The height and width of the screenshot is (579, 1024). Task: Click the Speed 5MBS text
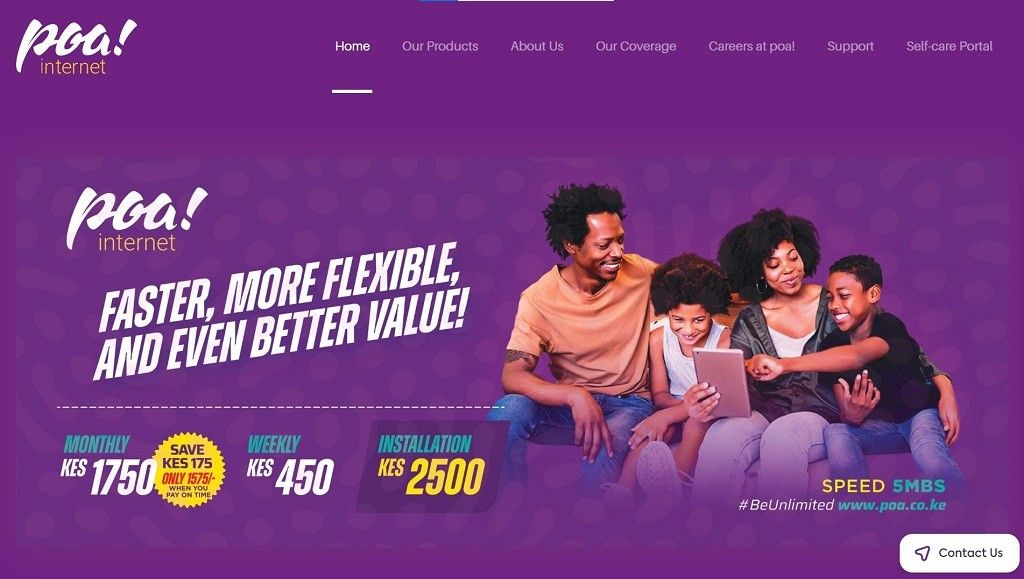click(884, 486)
